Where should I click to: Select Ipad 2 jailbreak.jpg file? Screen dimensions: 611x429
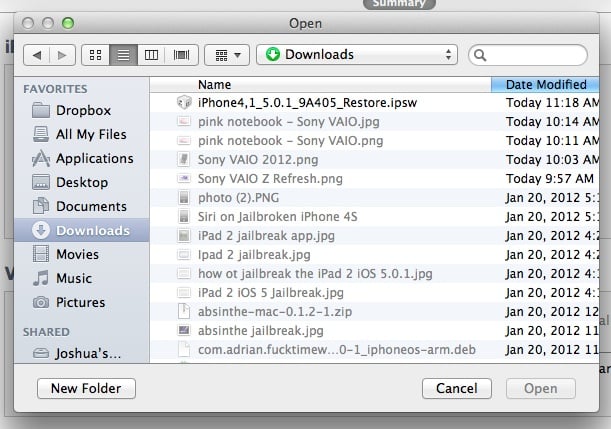(374, 255)
